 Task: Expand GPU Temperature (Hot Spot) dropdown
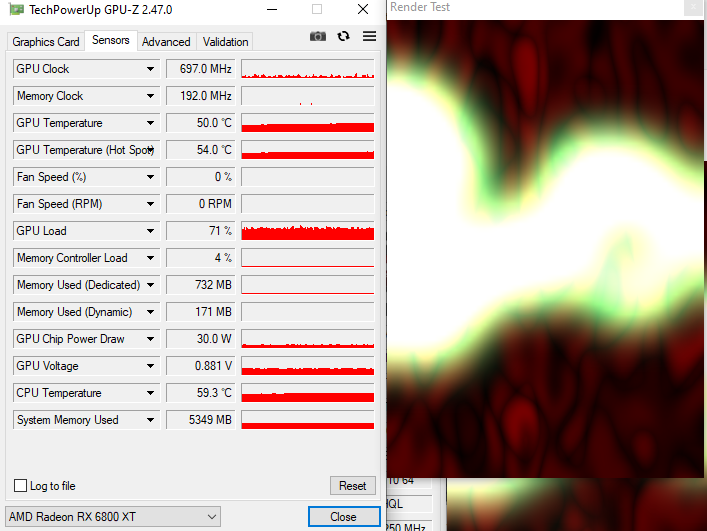[x=150, y=150]
